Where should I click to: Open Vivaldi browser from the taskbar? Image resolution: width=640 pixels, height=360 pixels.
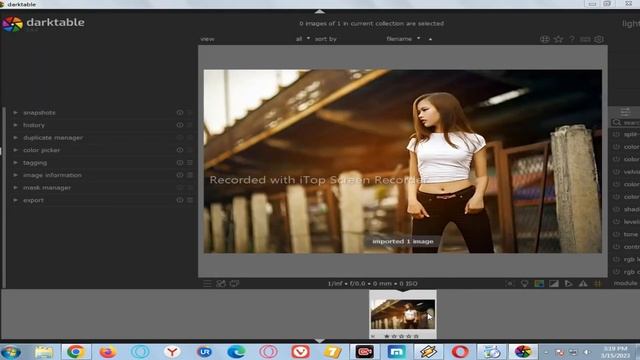[300, 352]
